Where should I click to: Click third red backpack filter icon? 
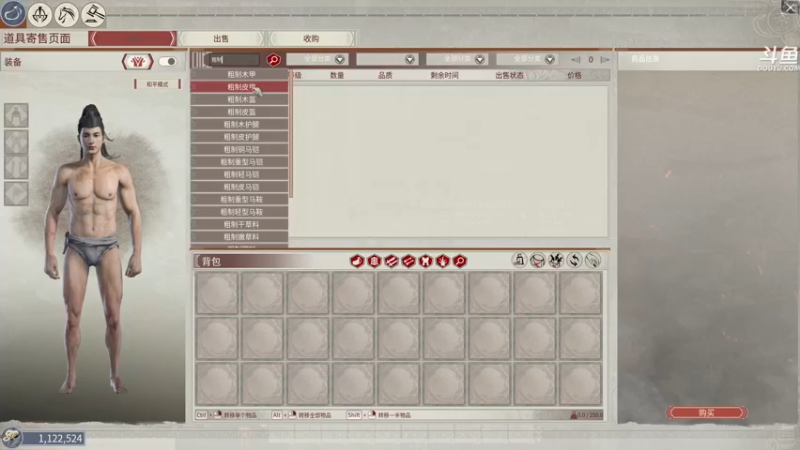coord(391,261)
